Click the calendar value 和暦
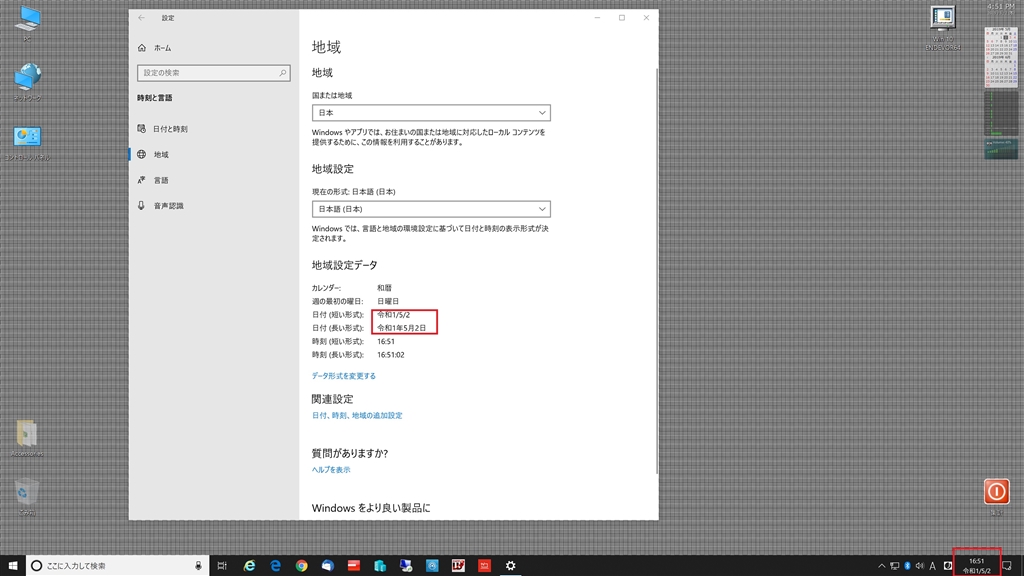 coord(384,287)
